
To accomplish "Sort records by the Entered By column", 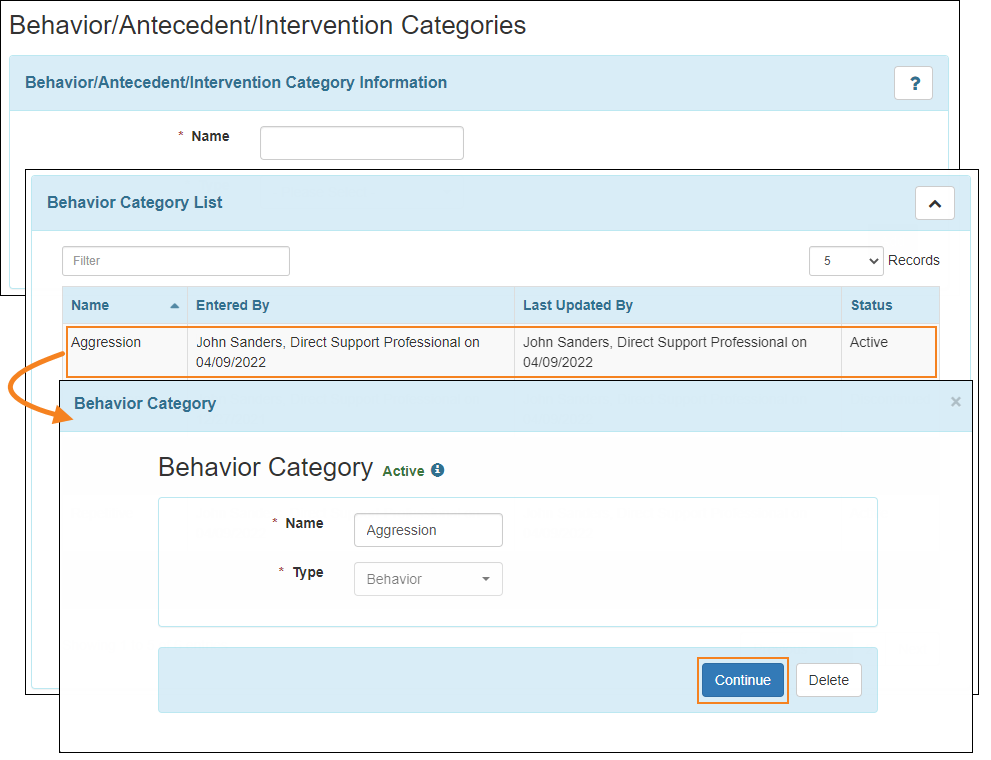I will point(233,306).
